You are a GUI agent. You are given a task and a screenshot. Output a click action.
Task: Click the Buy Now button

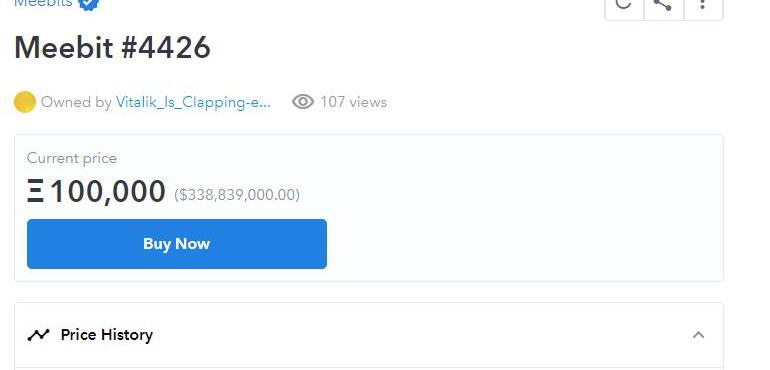coord(177,244)
